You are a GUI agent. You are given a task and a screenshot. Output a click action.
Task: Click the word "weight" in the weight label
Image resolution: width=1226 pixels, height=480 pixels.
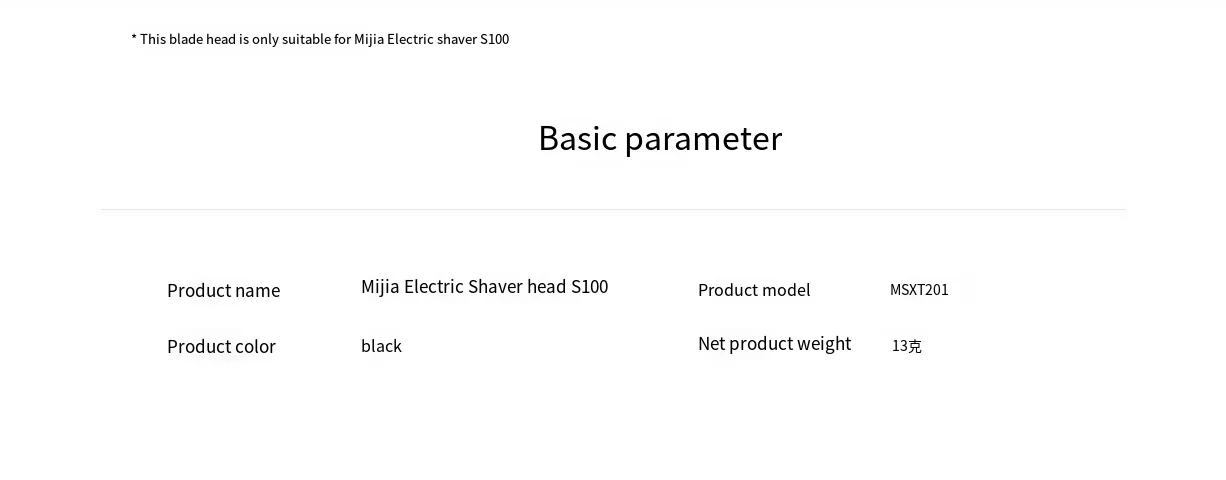pos(825,344)
